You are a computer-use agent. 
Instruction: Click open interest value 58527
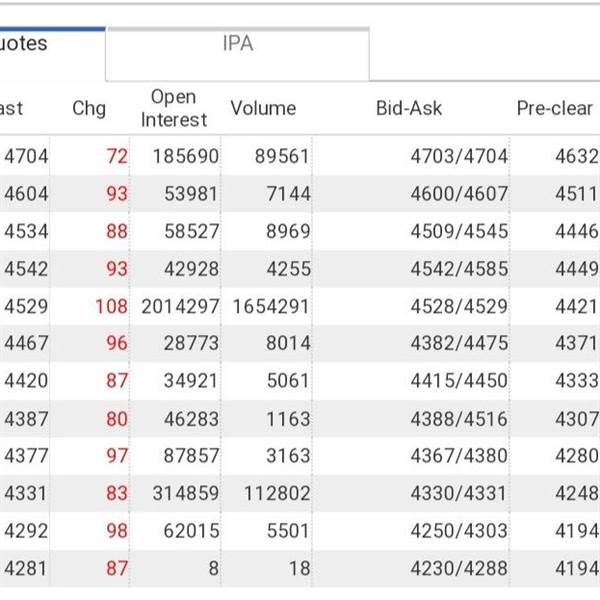coord(186,232)
